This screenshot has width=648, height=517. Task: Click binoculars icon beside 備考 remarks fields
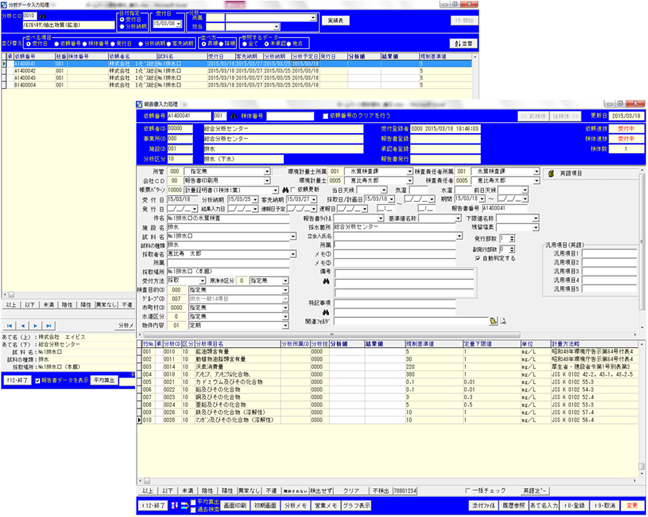[x=326, y=281]
